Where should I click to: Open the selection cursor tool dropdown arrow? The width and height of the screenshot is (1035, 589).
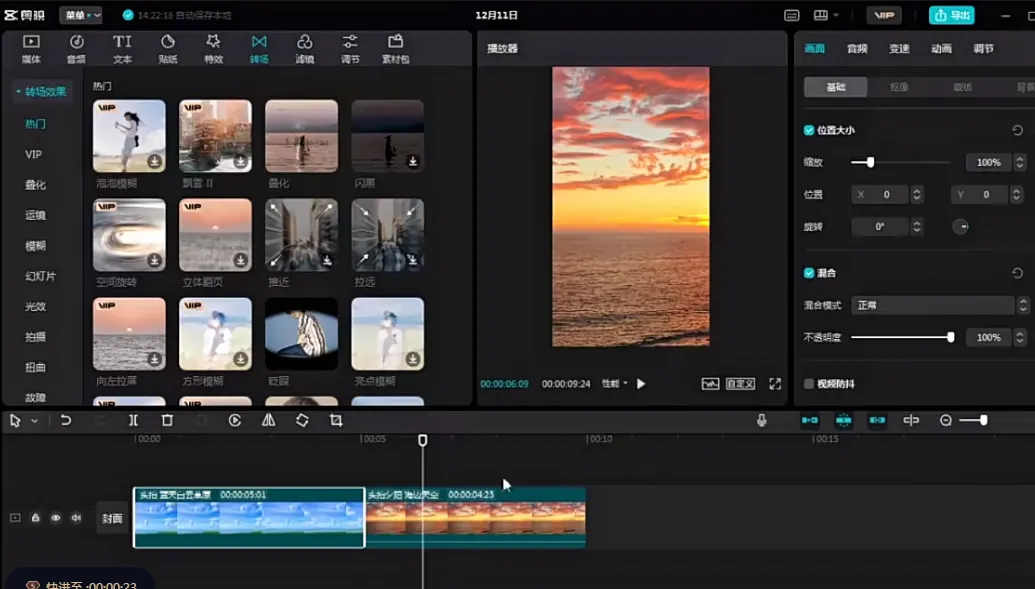pyautogui.click(x=34, y=421)
